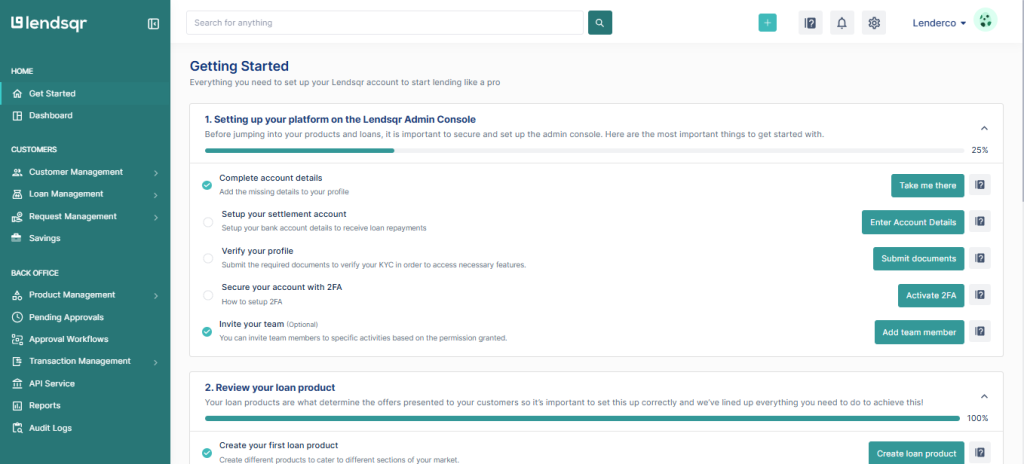Click the Approval Workflows icon

17,339
